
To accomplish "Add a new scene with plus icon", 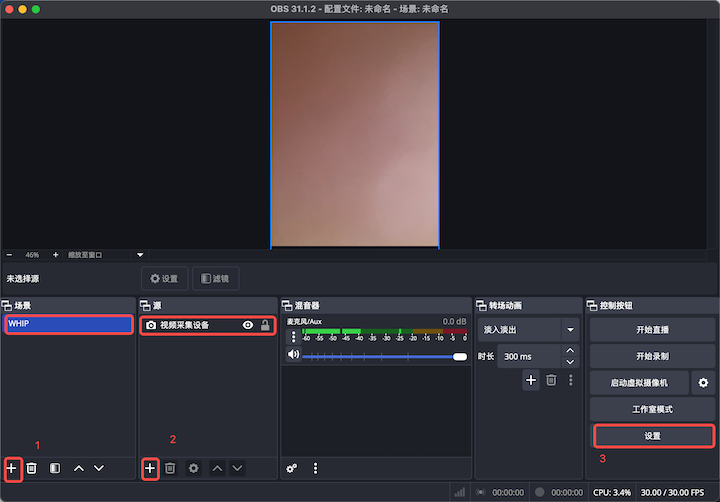I will click(12, 468).
